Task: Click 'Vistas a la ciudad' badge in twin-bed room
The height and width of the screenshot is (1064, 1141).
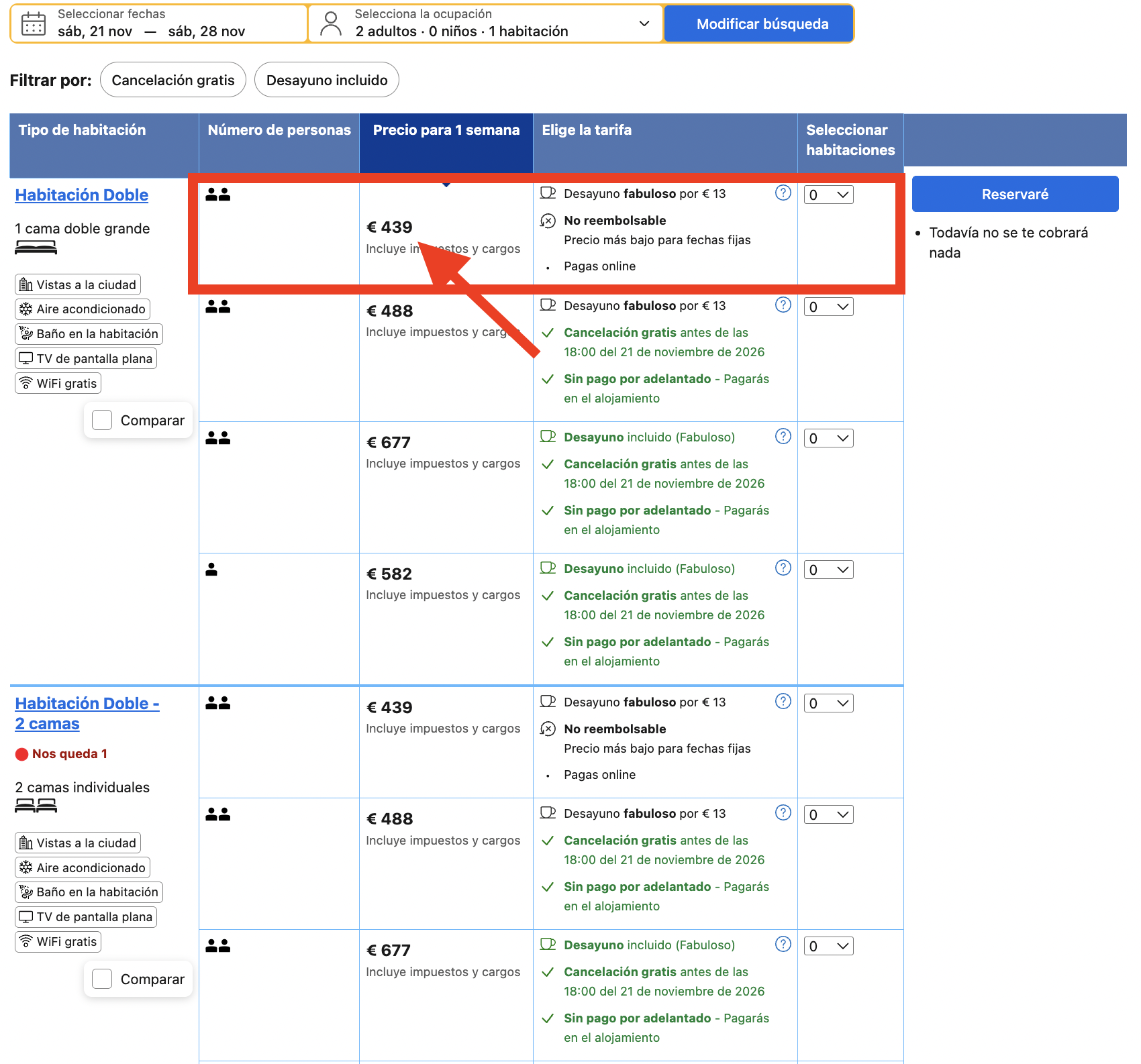Action: tap(78, 843)
